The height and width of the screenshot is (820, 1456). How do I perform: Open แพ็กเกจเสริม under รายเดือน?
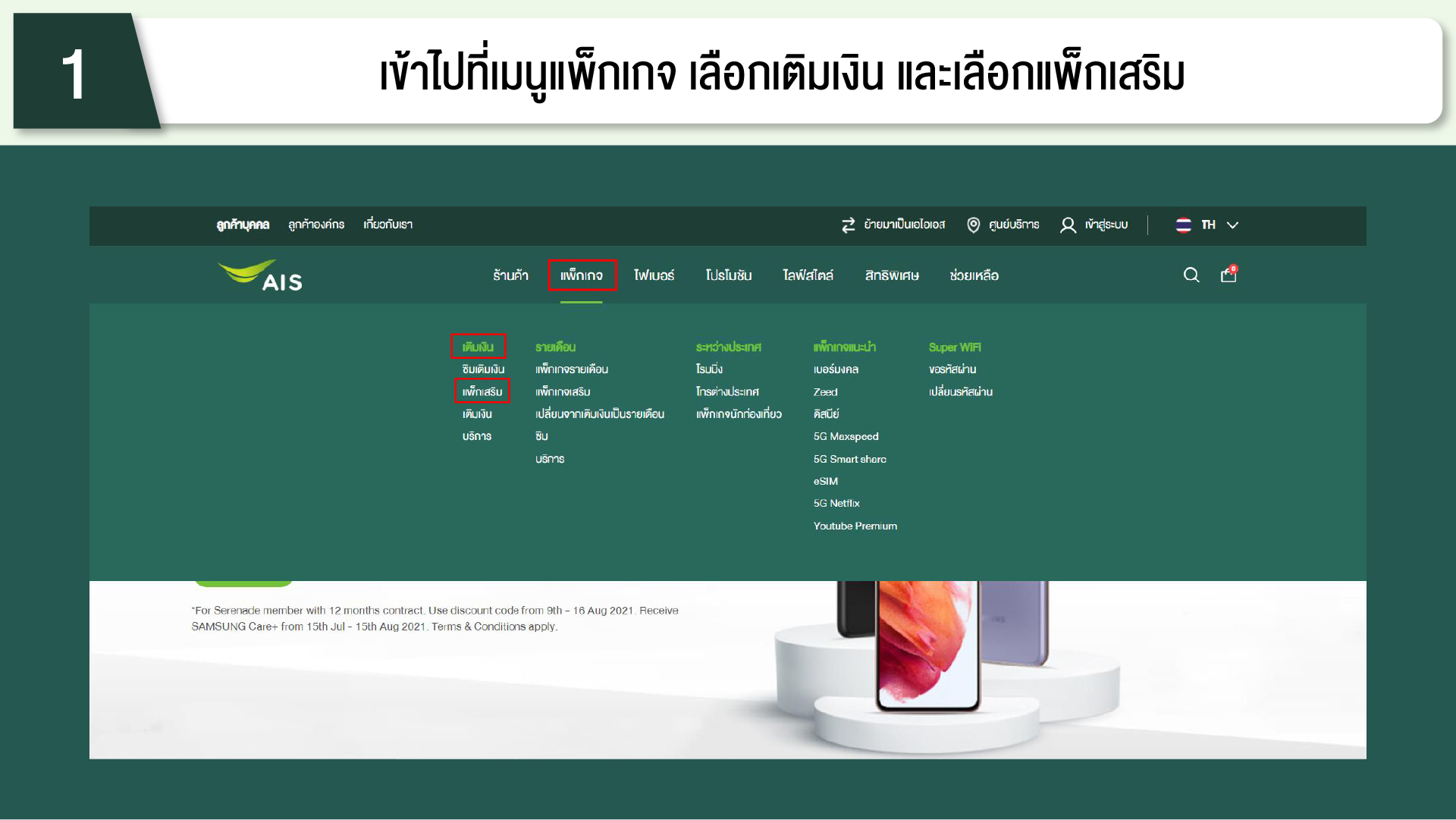click(563, 391)
